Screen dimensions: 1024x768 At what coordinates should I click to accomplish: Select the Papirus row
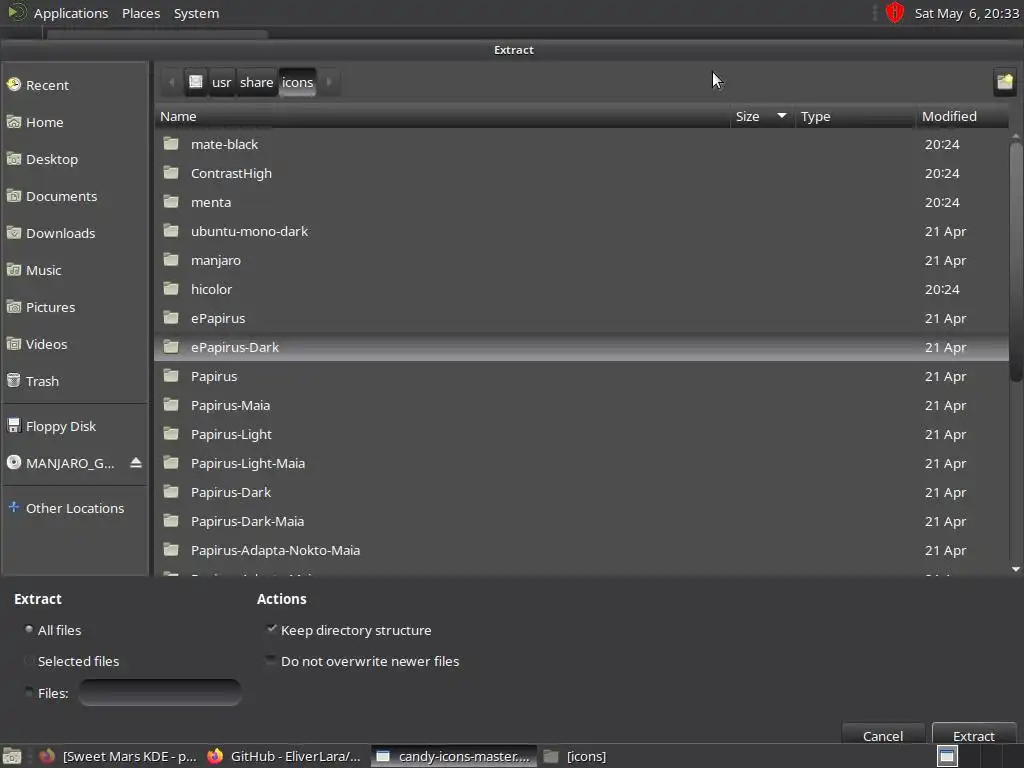point(581,376)
